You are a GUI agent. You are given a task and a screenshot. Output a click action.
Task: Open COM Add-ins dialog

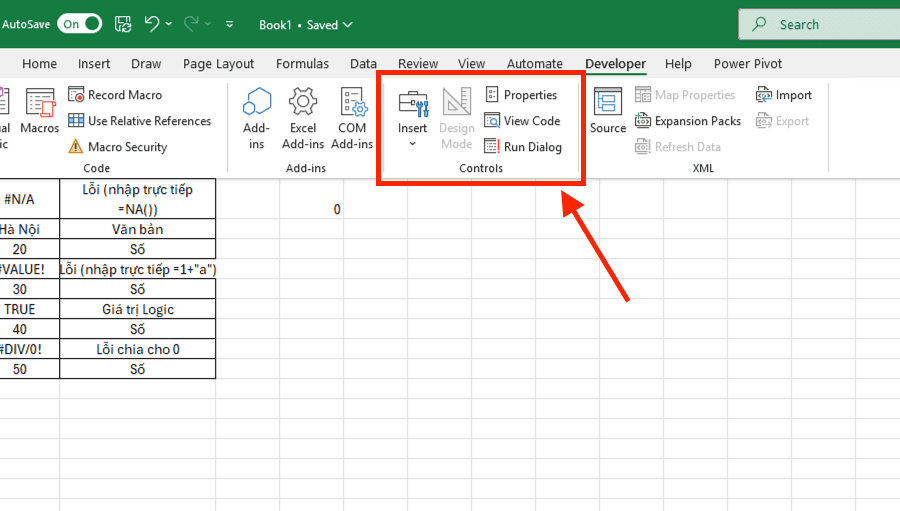pyautogui.click(x=352, y=117)
